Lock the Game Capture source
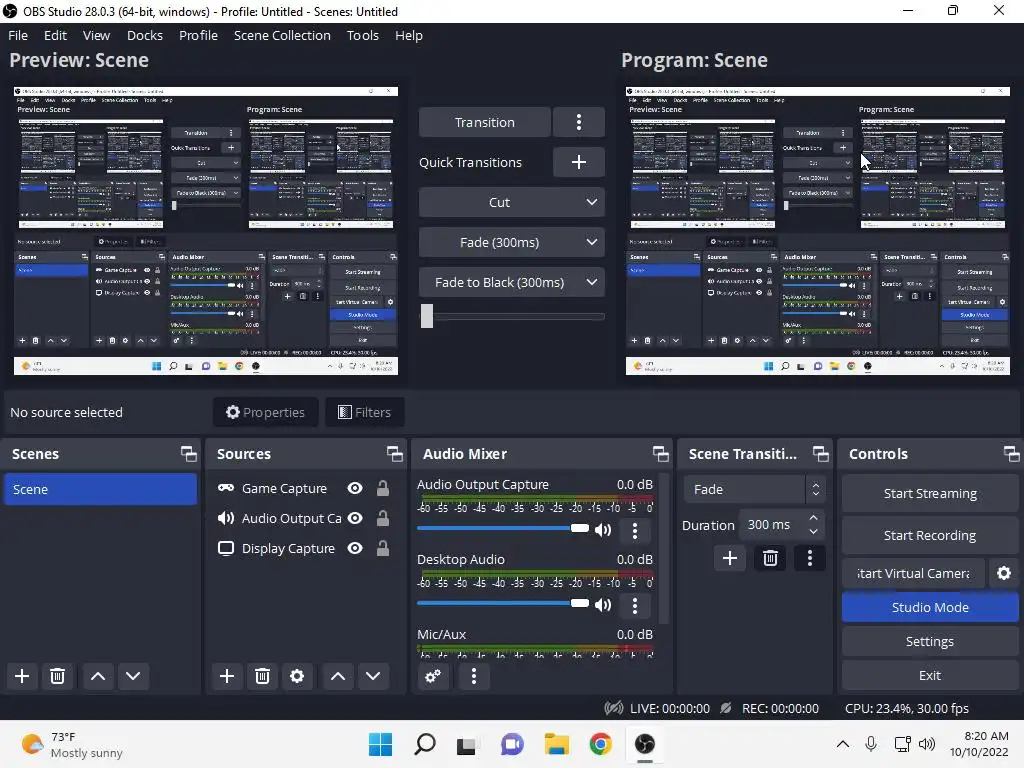Screen dimensions: 1024x768 click(x=383, y=488)
